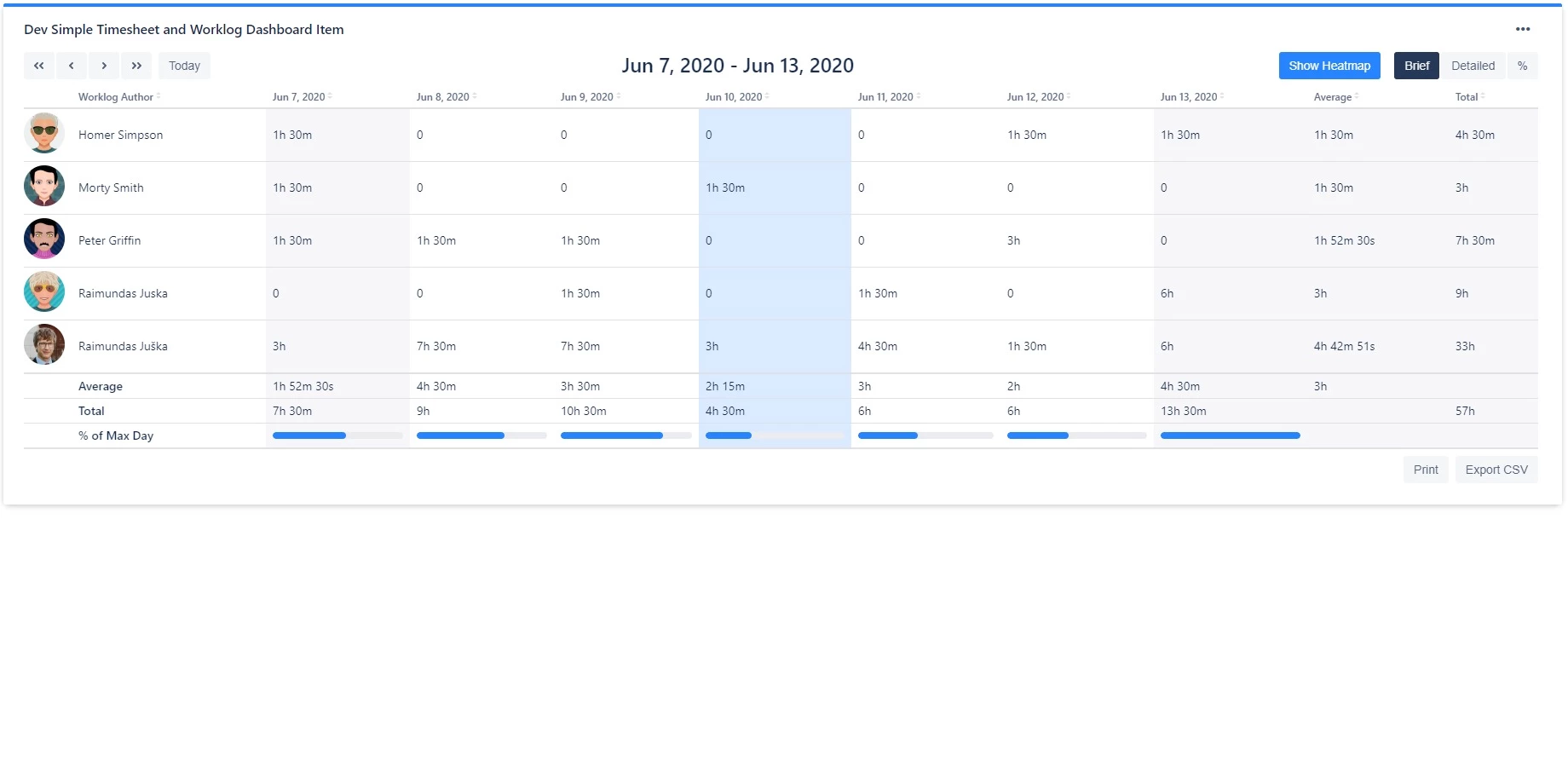Export the timesheet as CSV
This screenshot has width=1568, height=767.
pyautogui.click(x=1496, y=470)
